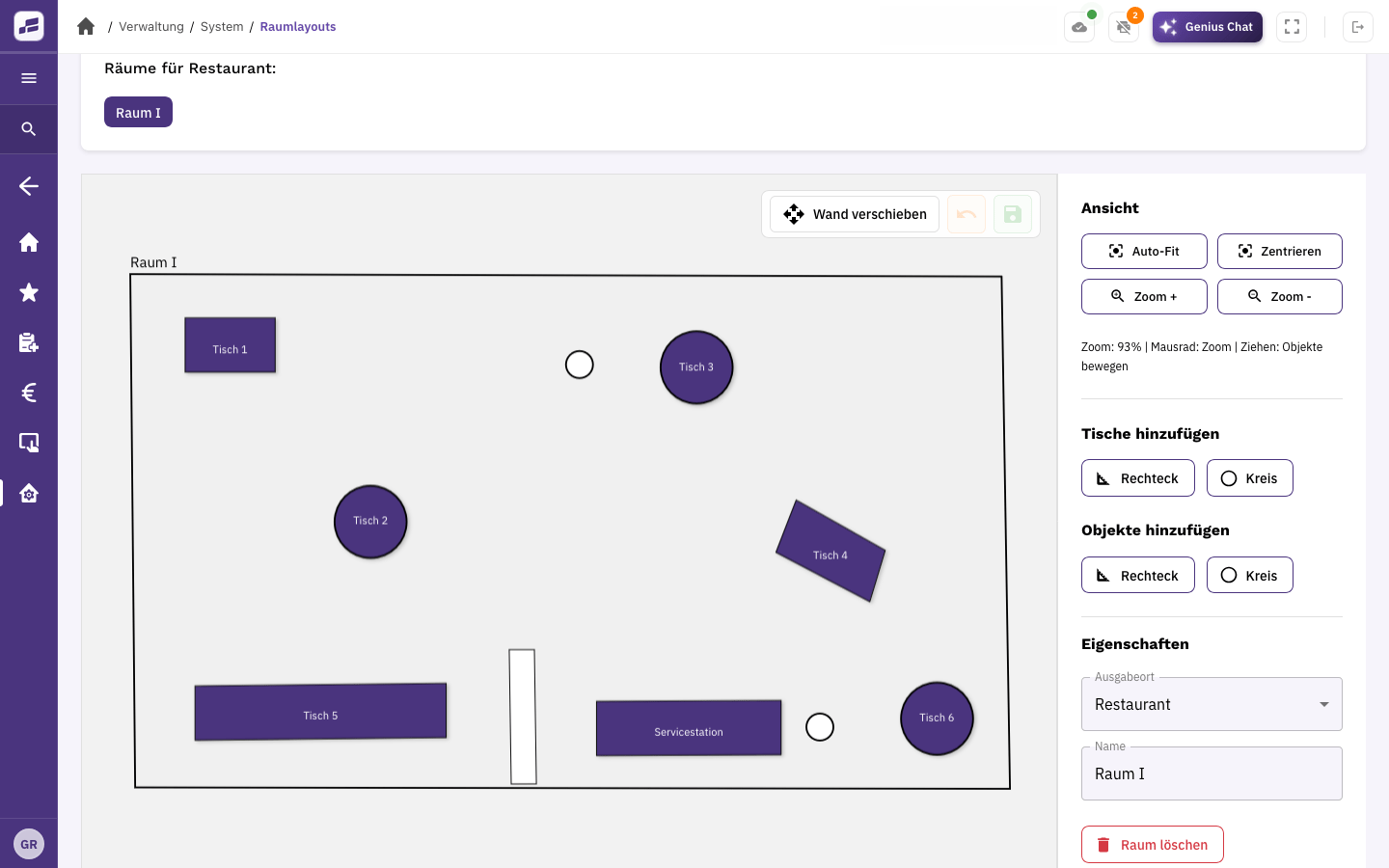Open the clipboard orders sidebar icon

29,342
